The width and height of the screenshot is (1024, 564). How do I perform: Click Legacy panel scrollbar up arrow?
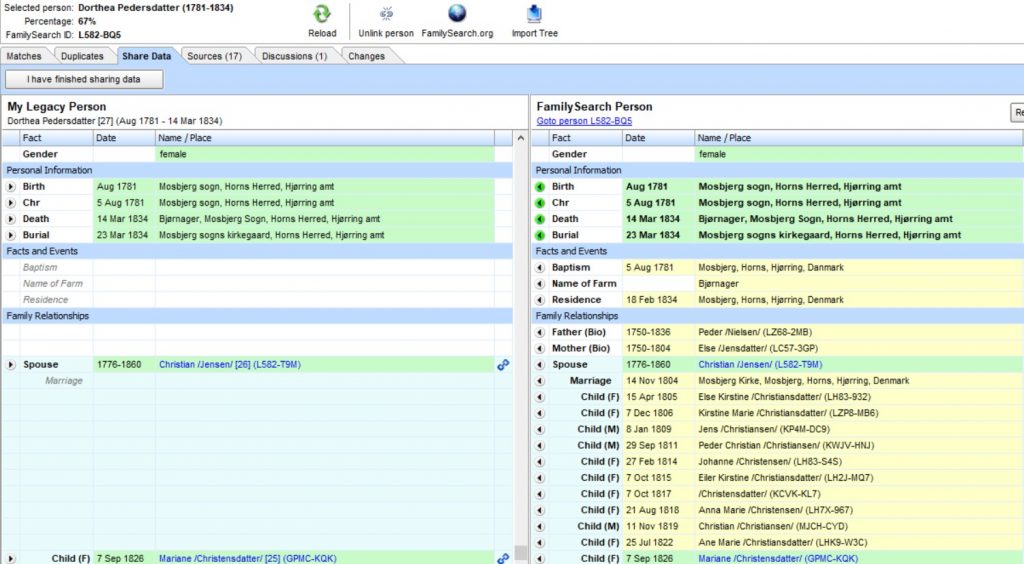click(x=520, y=138)
